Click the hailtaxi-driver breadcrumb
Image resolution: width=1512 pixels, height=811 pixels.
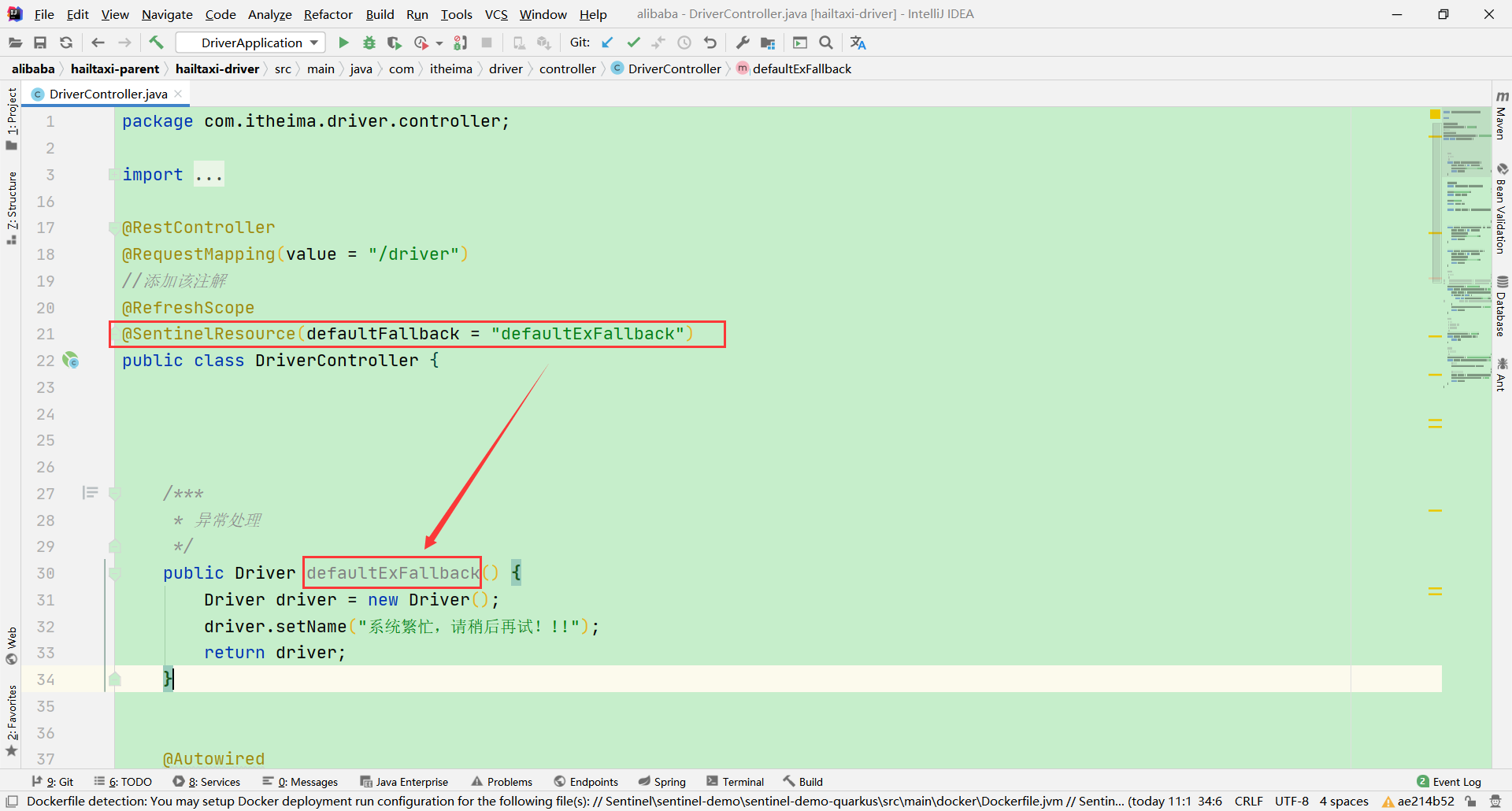click(217, 69)
